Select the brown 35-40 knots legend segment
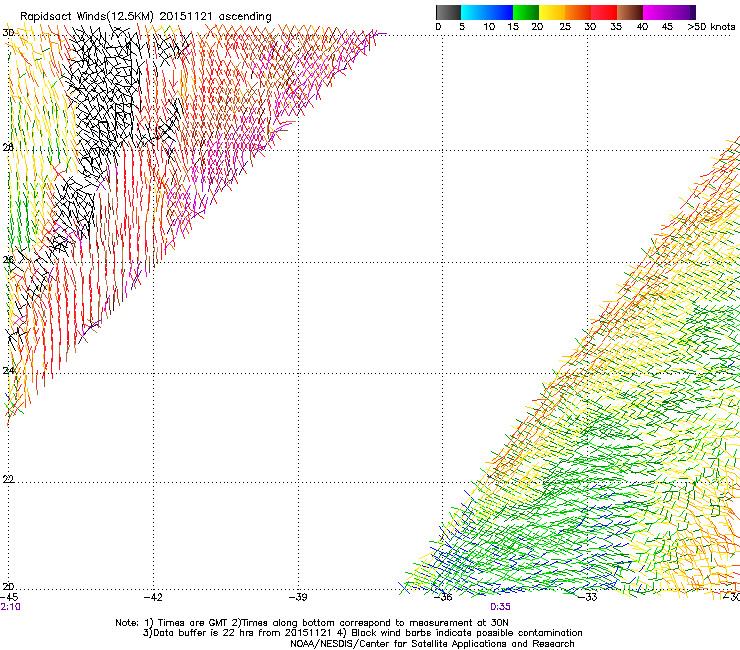 [x=630, y=12]
